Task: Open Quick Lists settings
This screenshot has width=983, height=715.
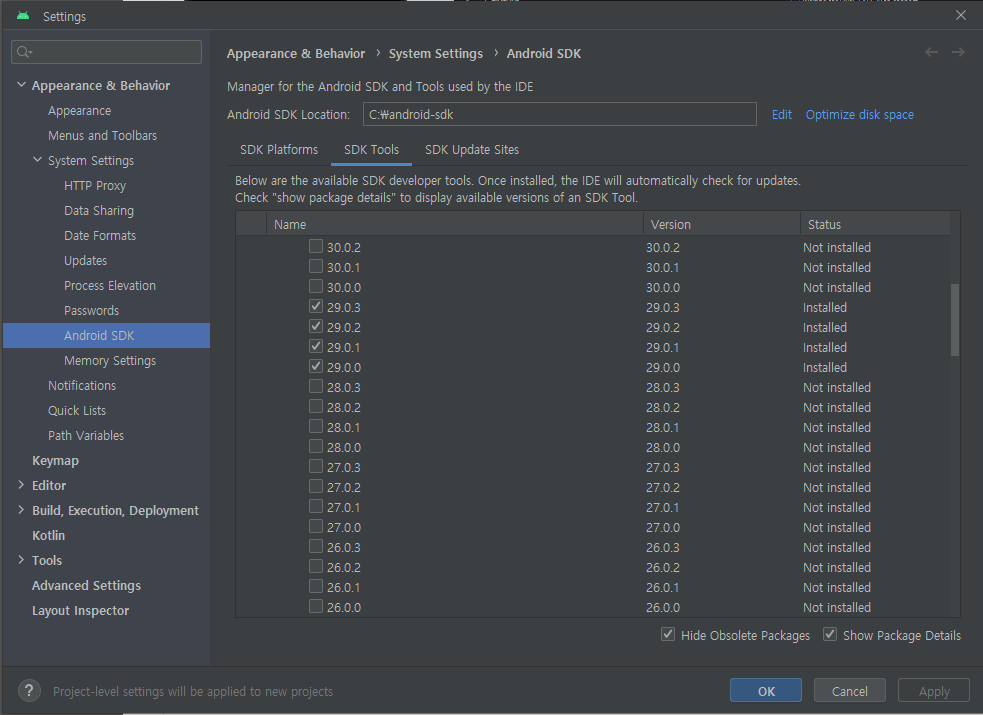Action: [x=76, y=411]
